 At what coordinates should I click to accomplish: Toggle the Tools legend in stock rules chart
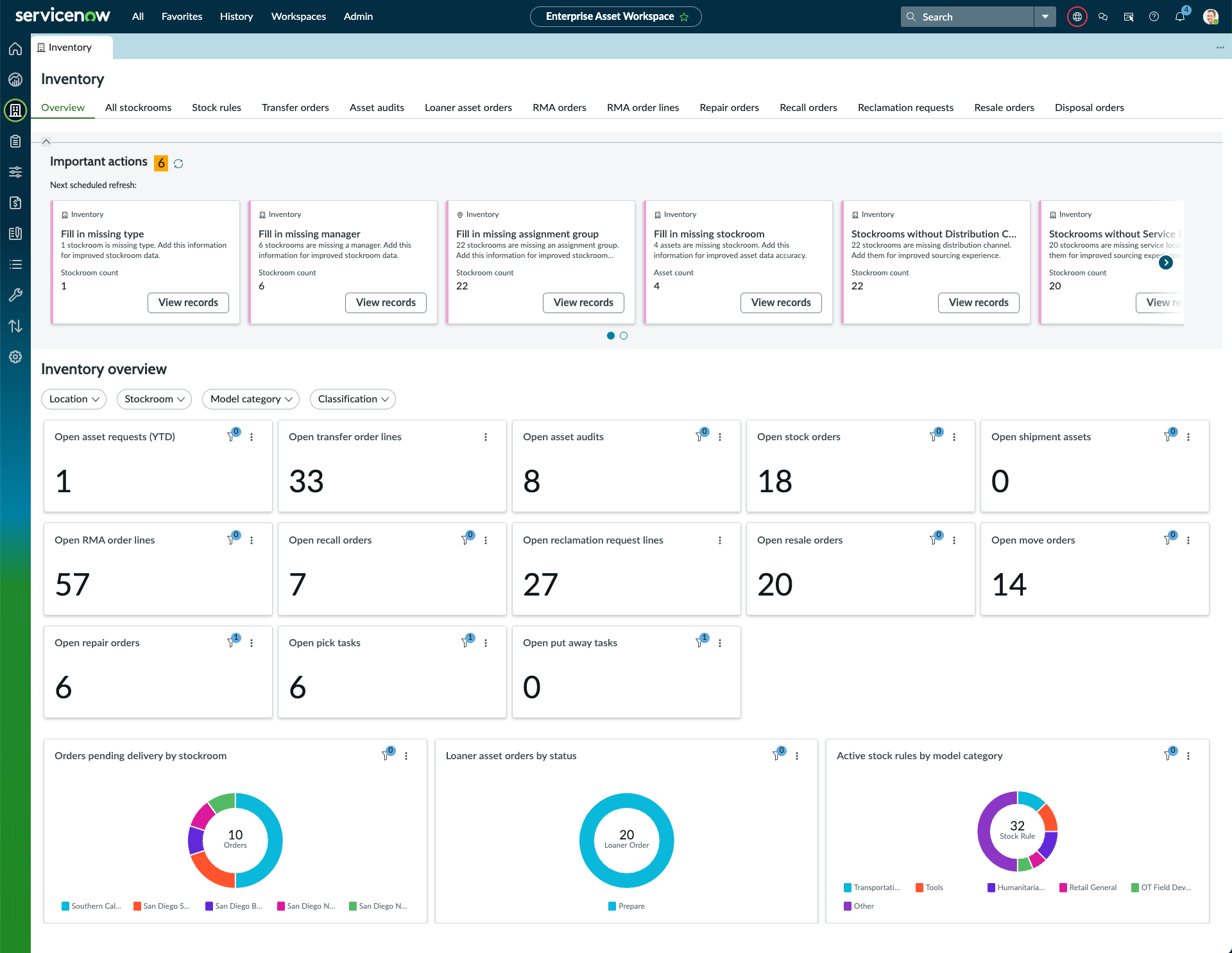click(x=929, y=888)
